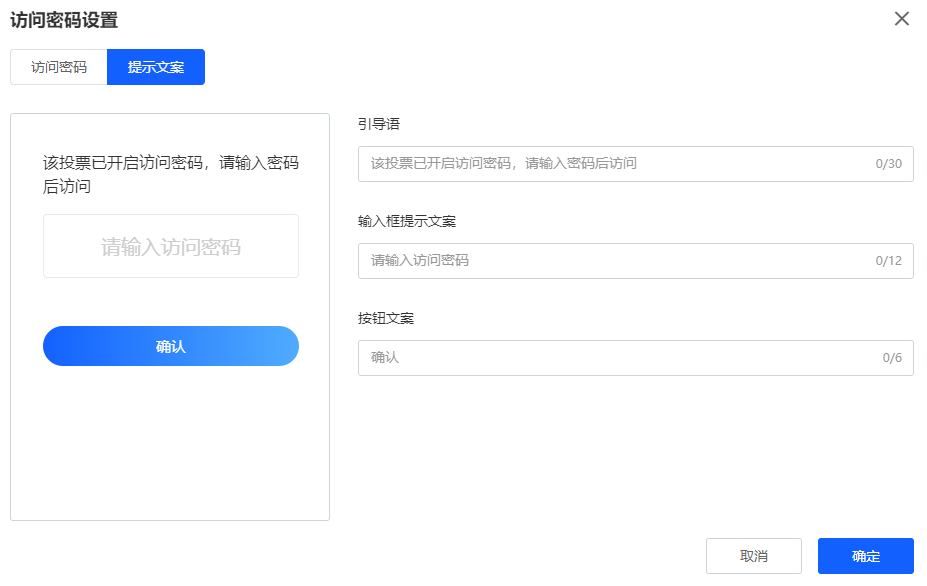This screenshot has width=927, height=586.
Task: Switch to the 访问密码 tab
Action: [59, 67]
